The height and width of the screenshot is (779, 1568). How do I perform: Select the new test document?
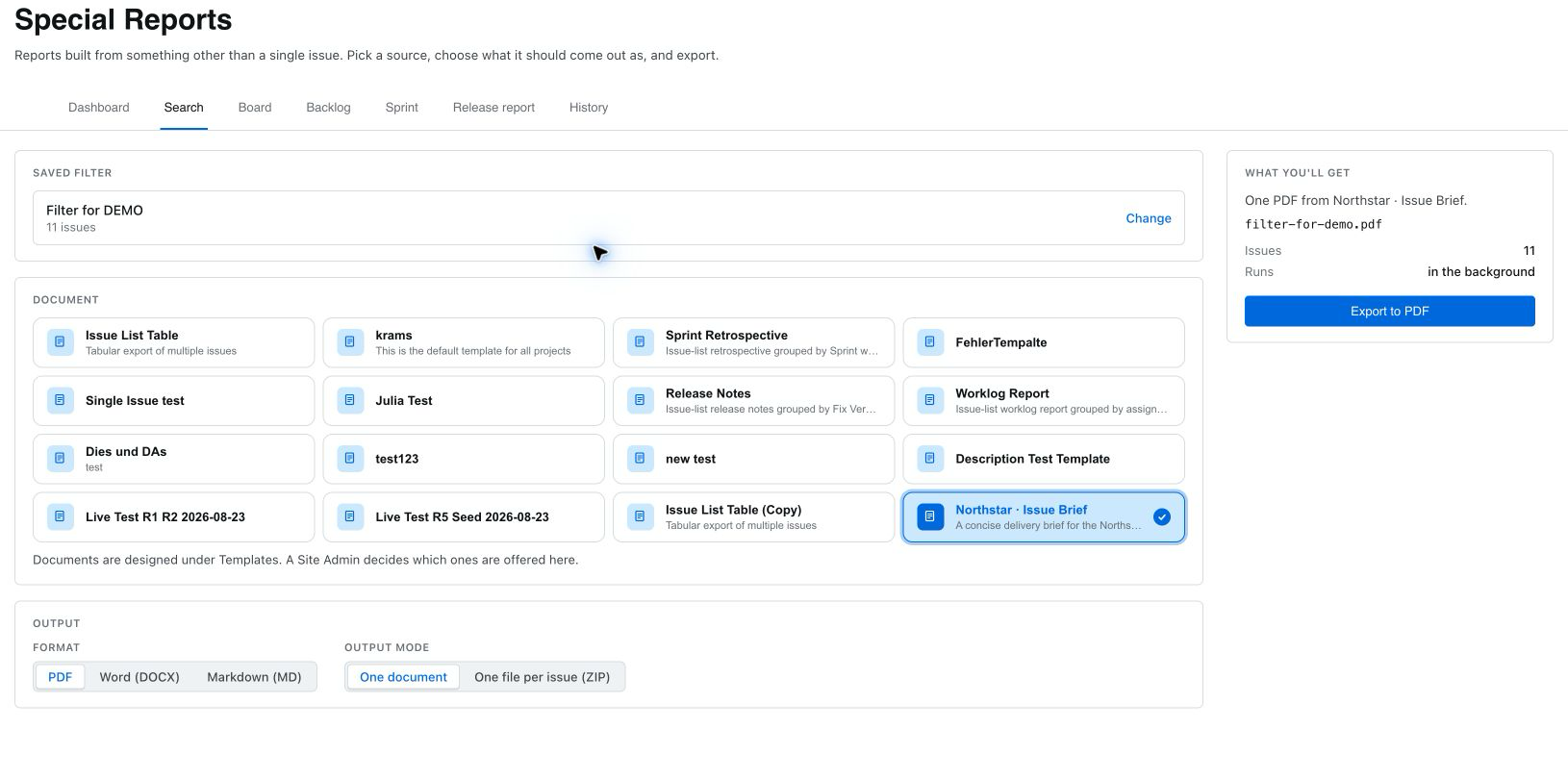click(753, 459)
